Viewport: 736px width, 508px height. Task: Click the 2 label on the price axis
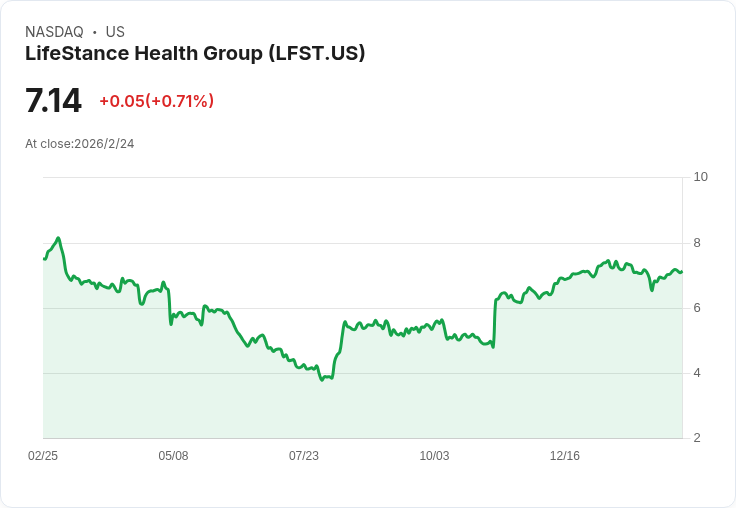[697, 438]
